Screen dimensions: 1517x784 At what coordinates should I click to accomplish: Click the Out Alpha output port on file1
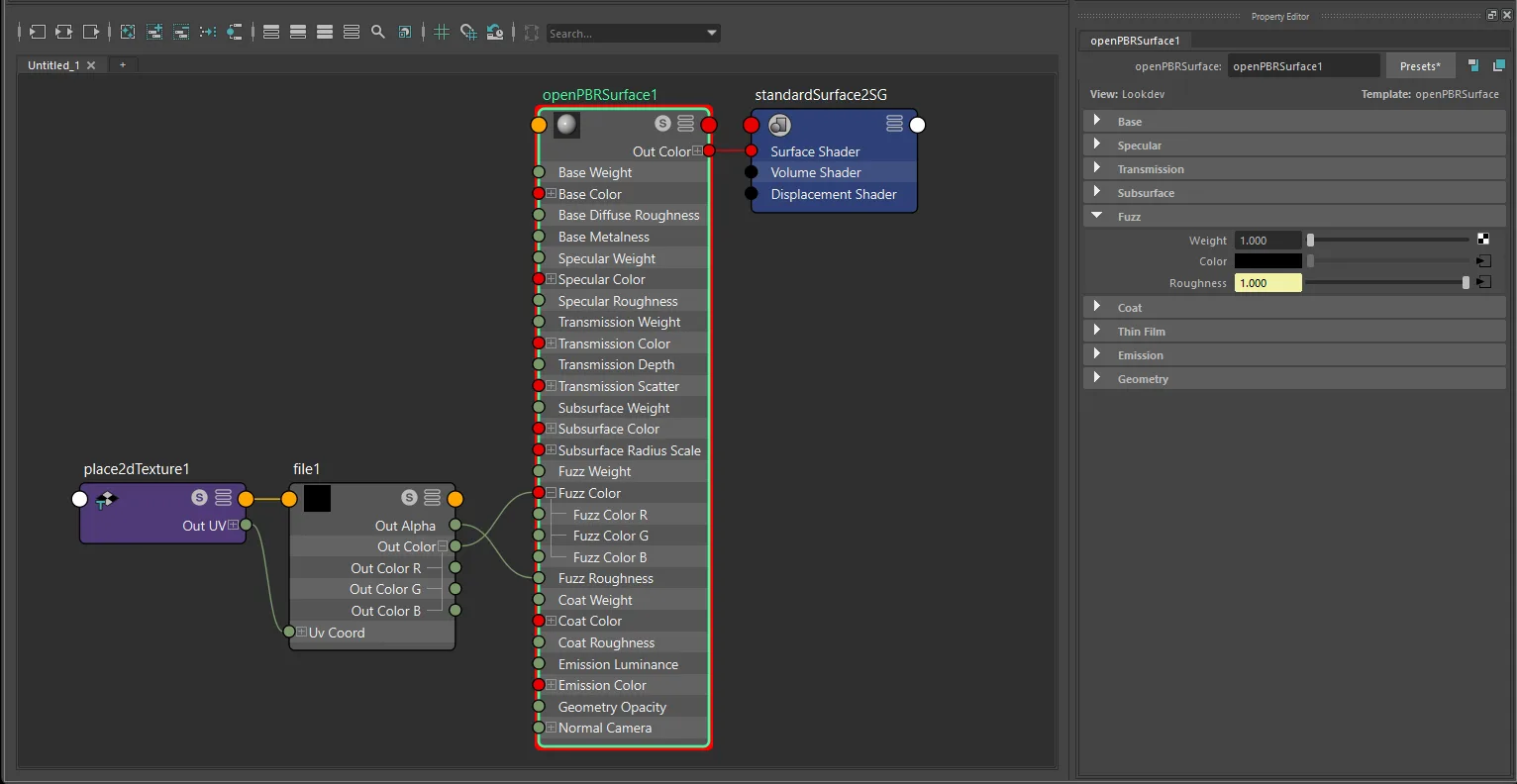pos(455,526)
